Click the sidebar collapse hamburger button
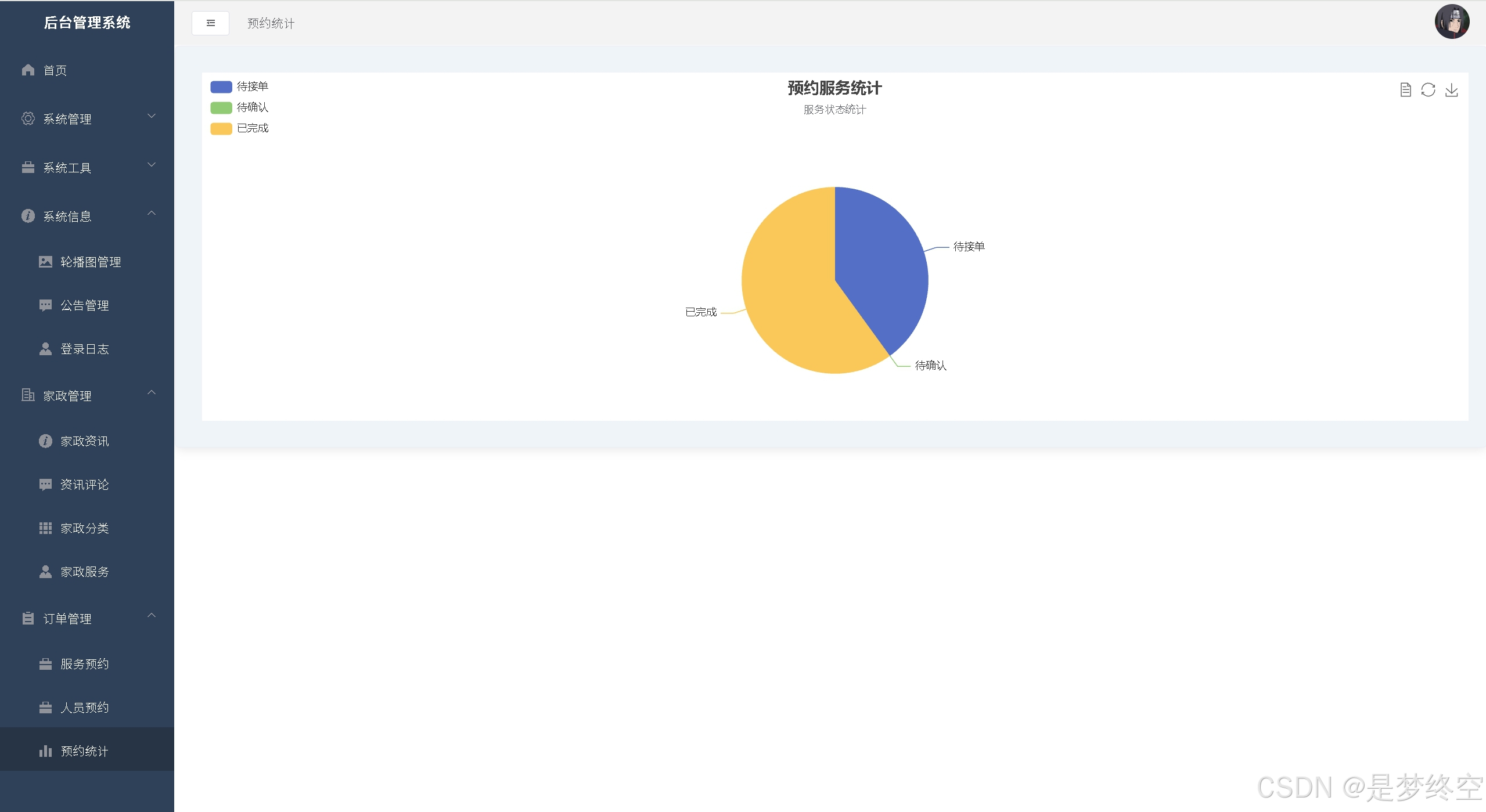The image size is (1486, 812). (210, 23)
